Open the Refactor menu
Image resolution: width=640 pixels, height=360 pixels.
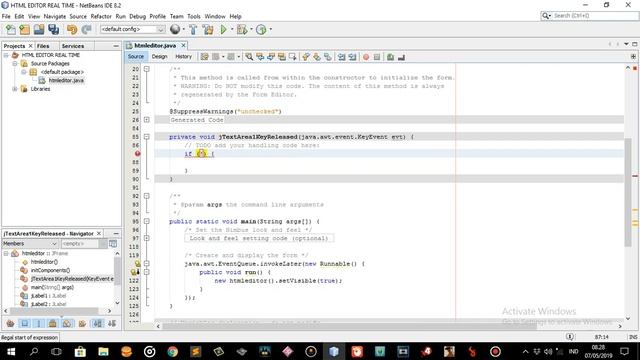101,16
